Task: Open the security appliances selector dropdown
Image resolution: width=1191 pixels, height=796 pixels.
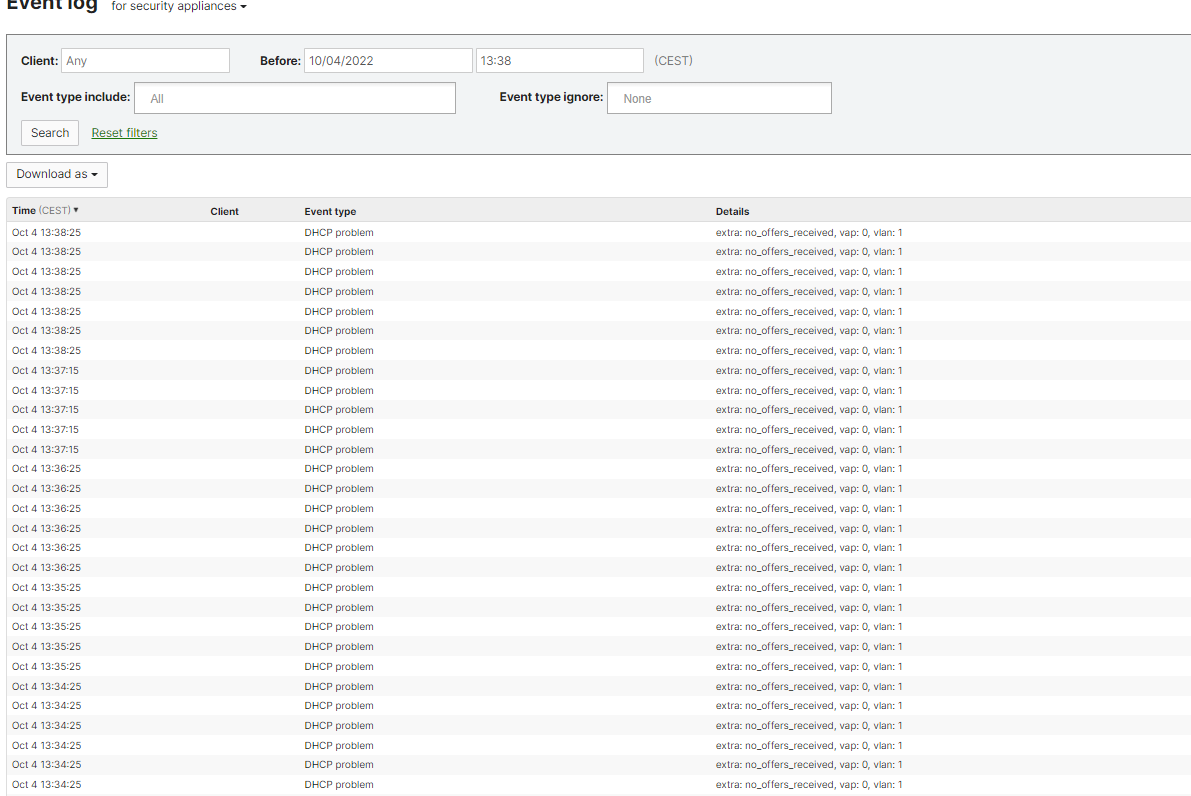Action: (x=178, y=6)
